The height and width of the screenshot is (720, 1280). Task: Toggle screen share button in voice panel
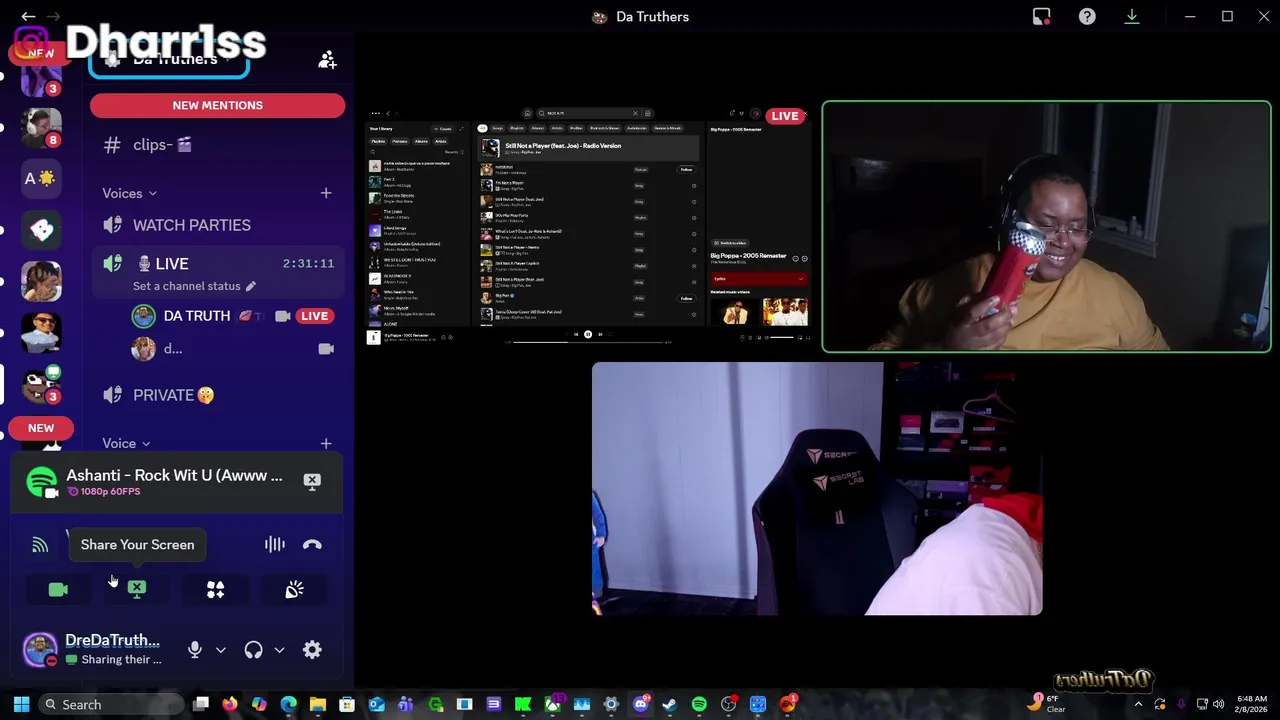(x=137, y=590)
